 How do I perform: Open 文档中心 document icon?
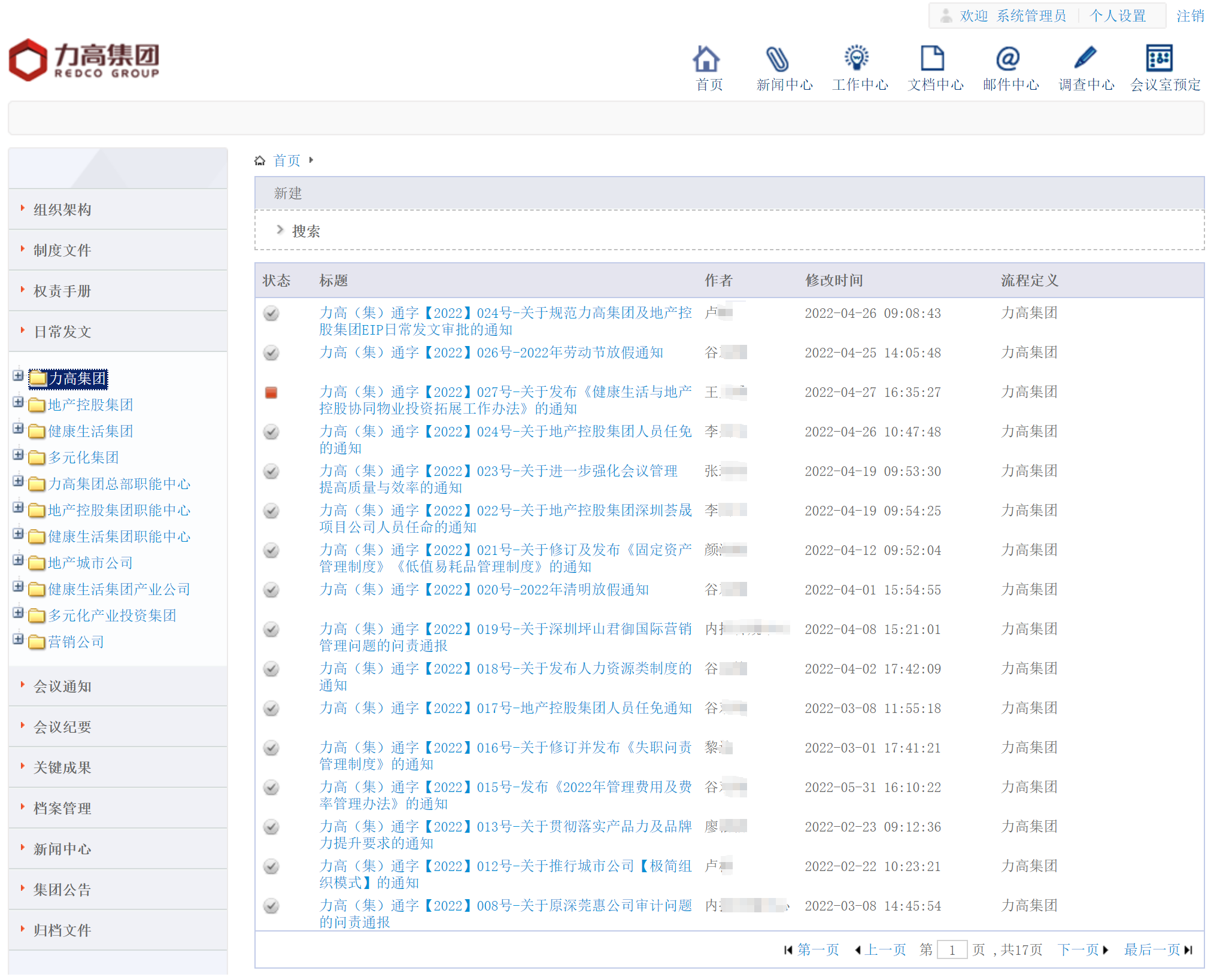[932, 59]
